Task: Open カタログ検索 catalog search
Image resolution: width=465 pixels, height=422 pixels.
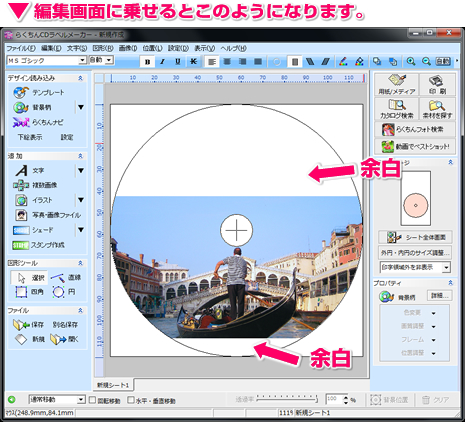Action: (396, 109)
